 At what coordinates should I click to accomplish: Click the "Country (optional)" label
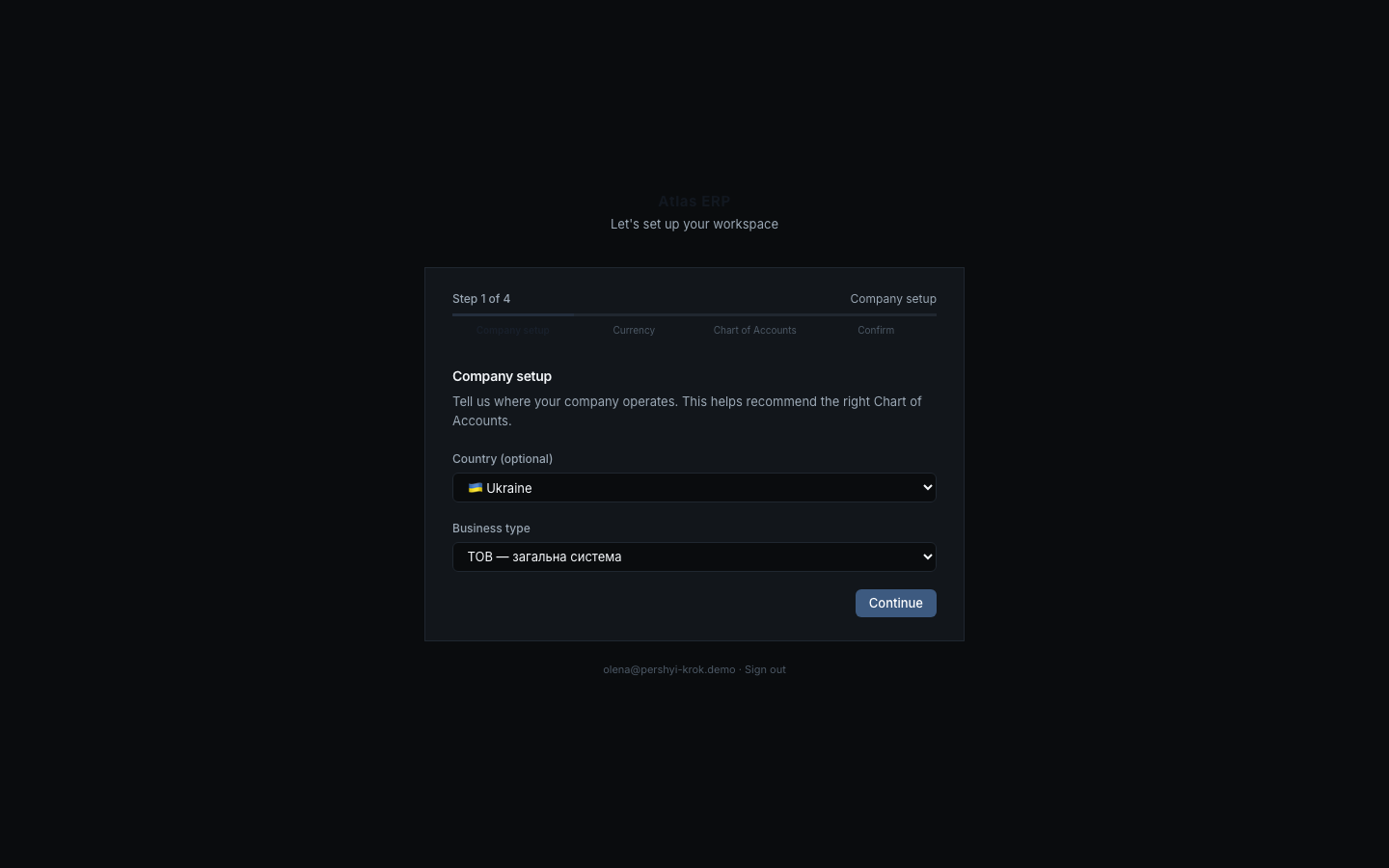[503, 459]
